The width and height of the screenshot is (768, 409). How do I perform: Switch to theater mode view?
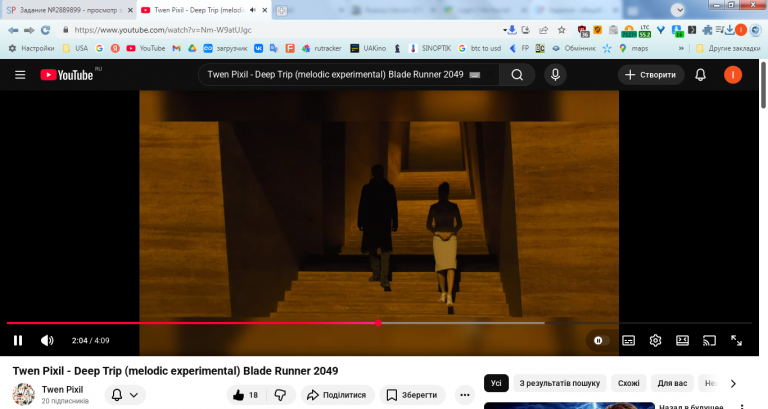tap(682, 340)
